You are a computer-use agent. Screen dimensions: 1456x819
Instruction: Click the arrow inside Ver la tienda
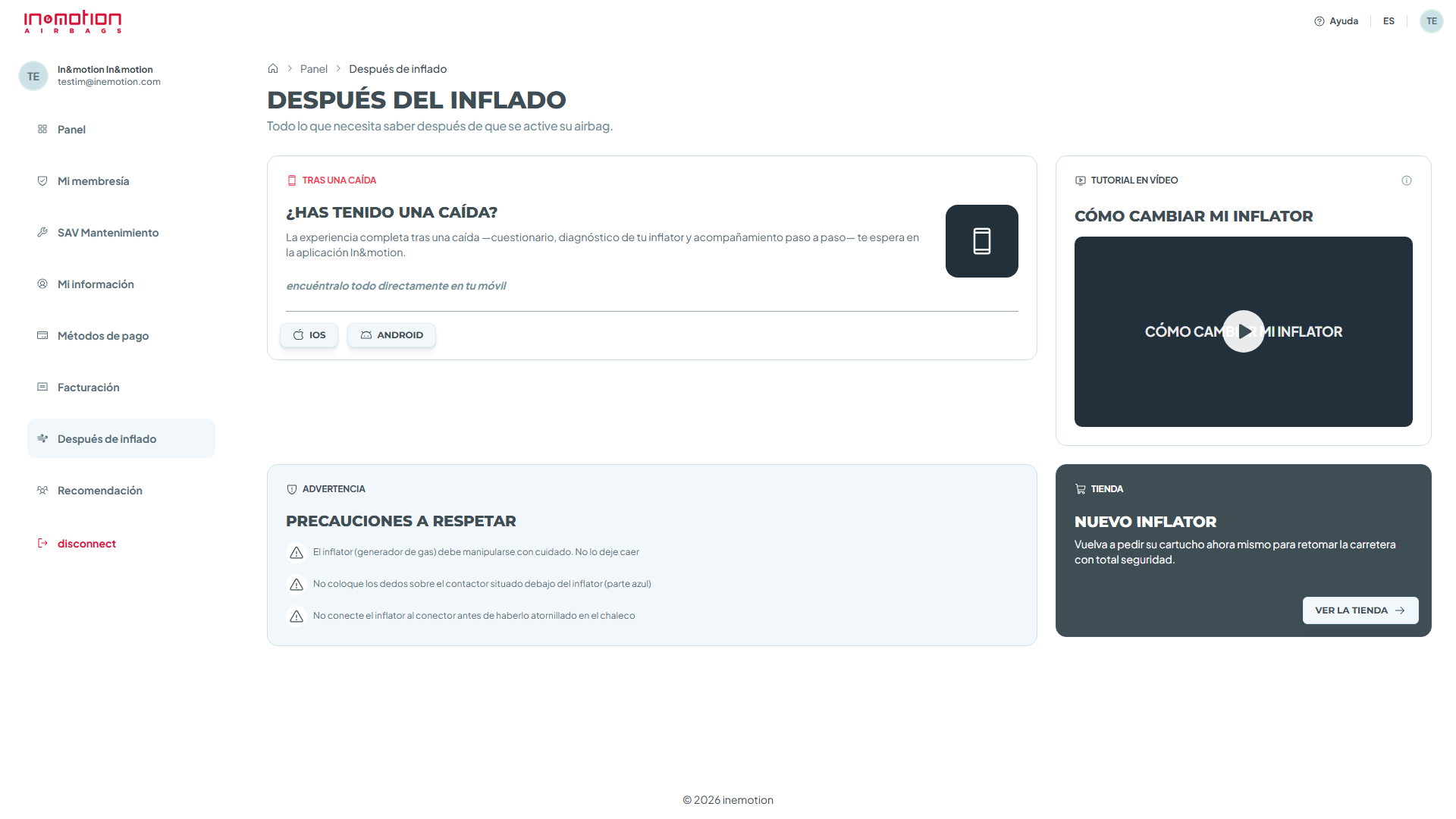(x=1400, y=610)
